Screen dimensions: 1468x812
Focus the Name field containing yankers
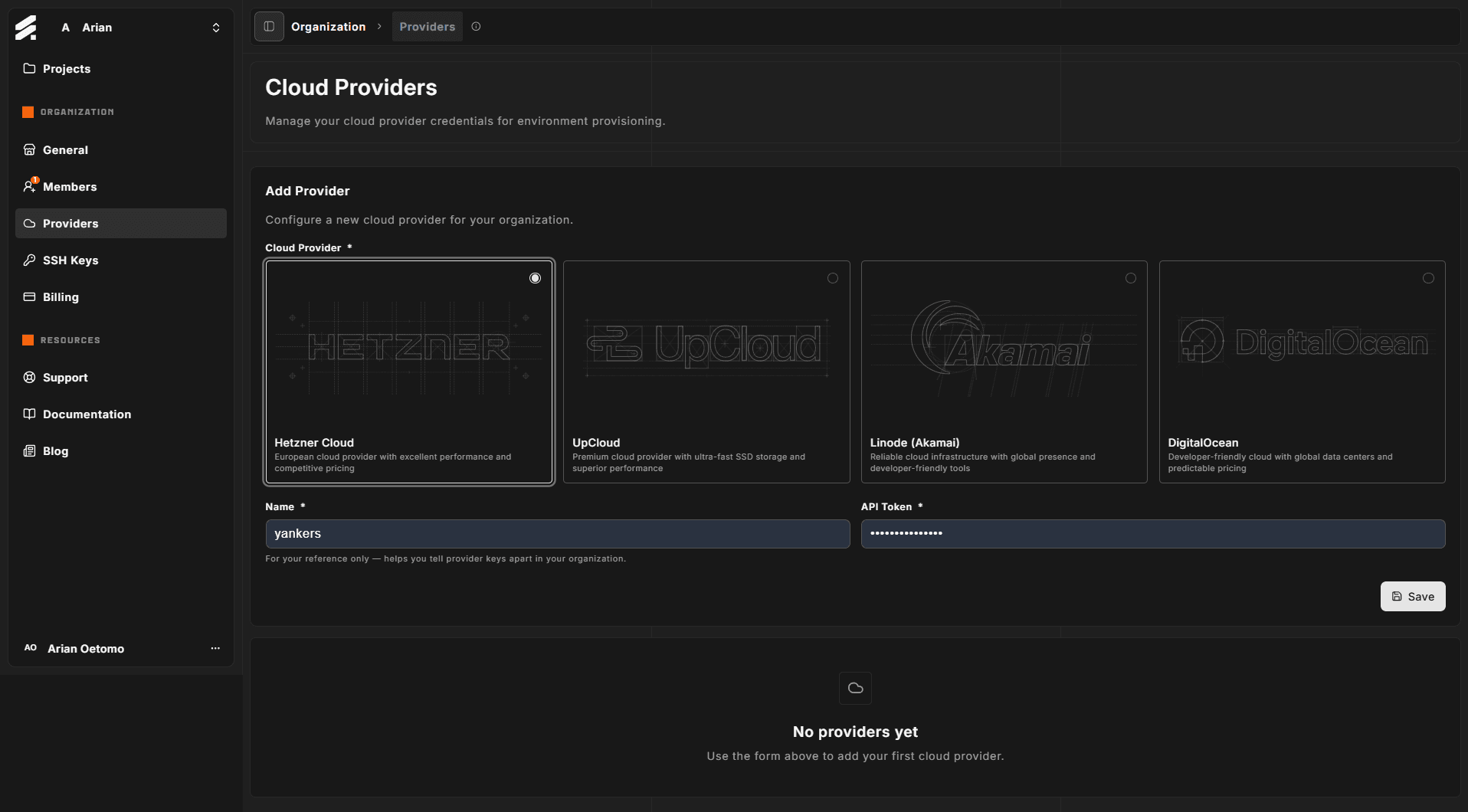(558, 534)
